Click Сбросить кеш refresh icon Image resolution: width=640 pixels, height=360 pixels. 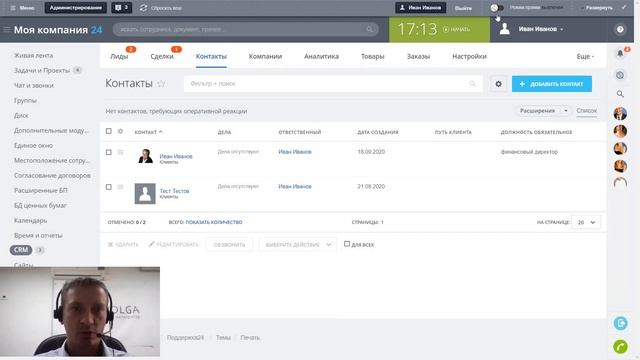pyautogui.click(x=143, y=8)
